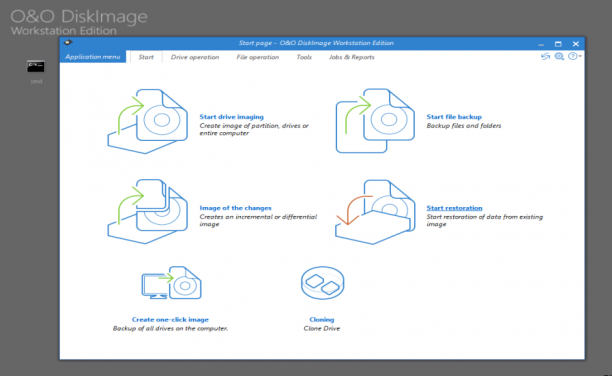The image size is (612, 376).
Task: Click 'Backup of all drives on the computer' text
Action: click(x=170, y=328)
